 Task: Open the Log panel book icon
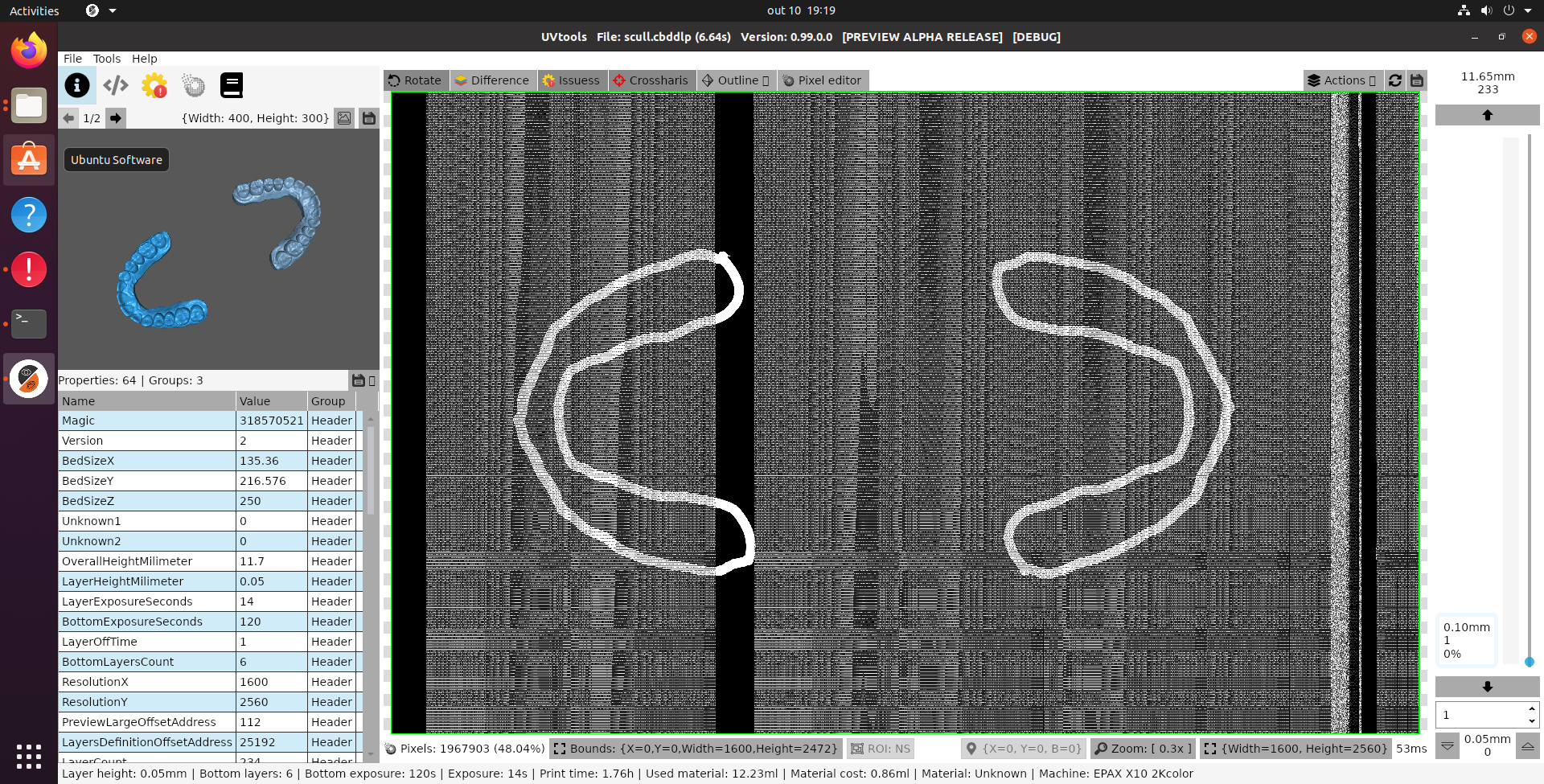tap(232, 85)
